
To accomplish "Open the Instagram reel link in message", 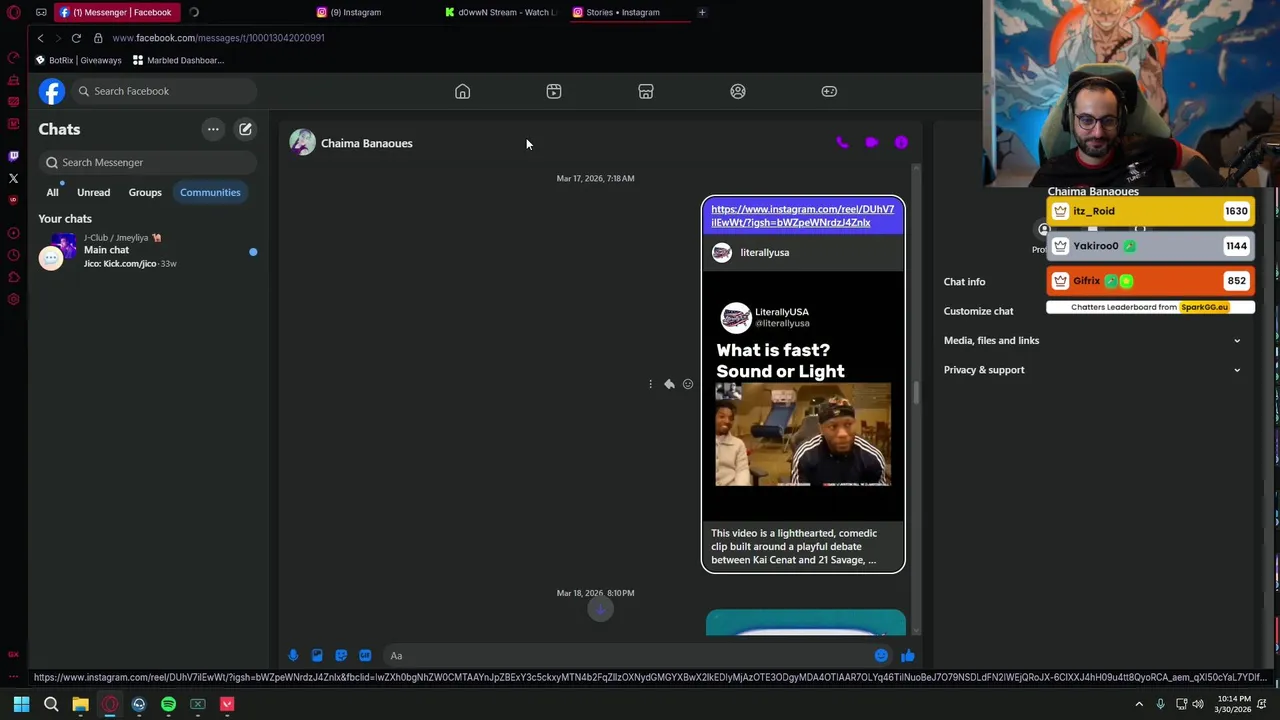I will (802, 216).
